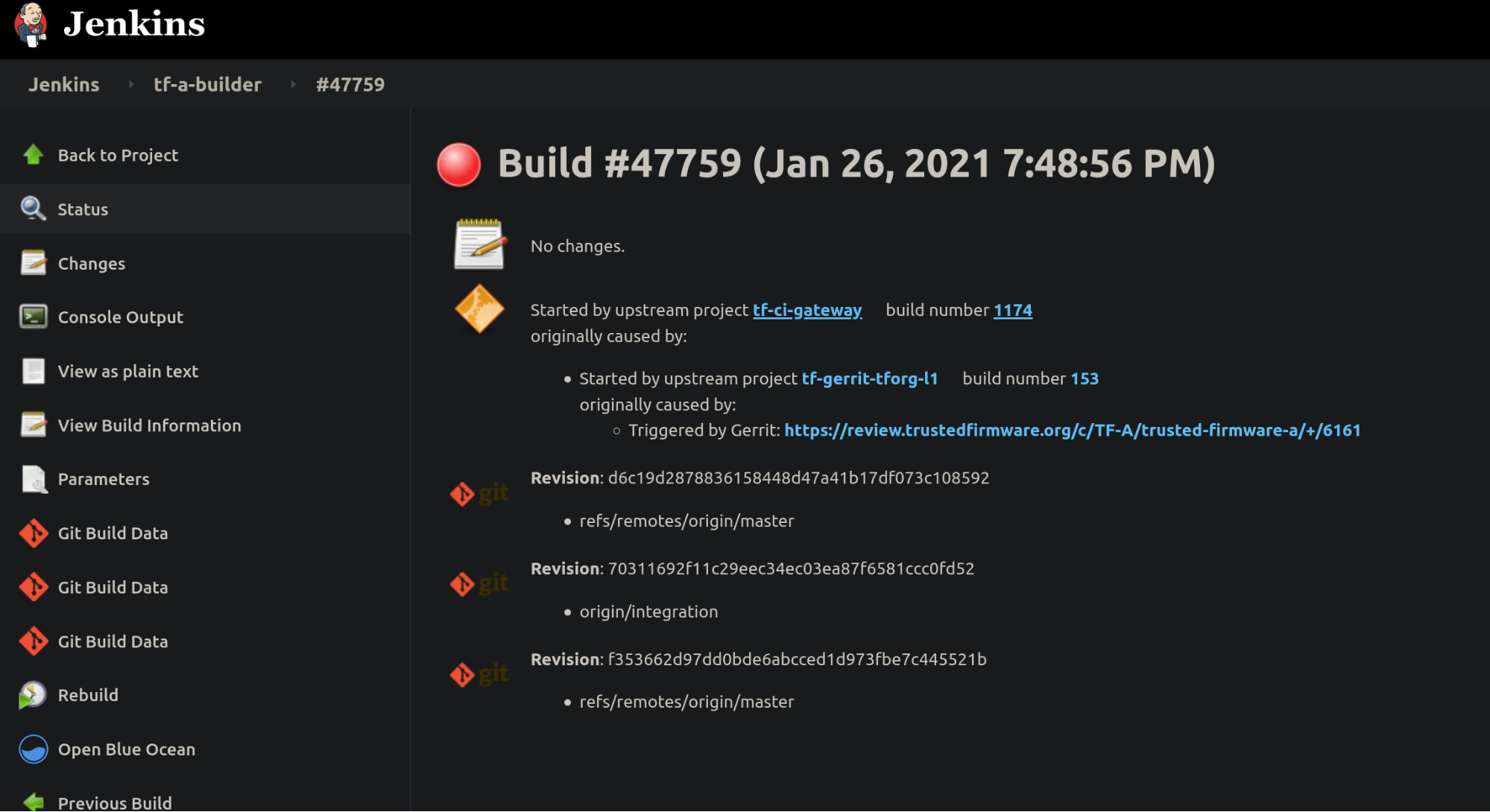Viewport: 1490px width, 812px height.
Task: Open tf-ci-gateway upstream project link
Action: [x=806, y=310]
